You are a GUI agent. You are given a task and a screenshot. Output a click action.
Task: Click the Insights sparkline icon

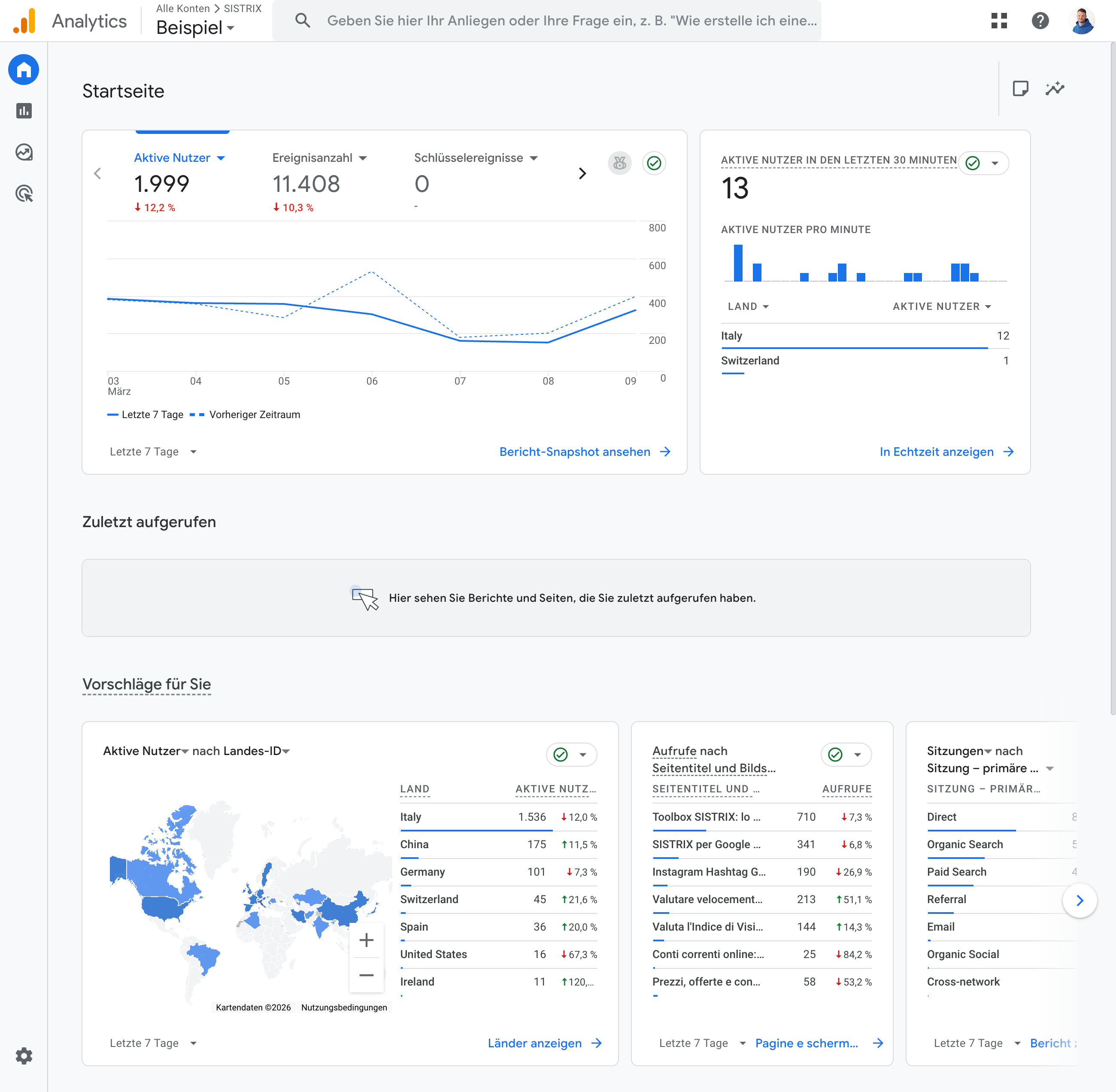click(x=1054, y=88)
